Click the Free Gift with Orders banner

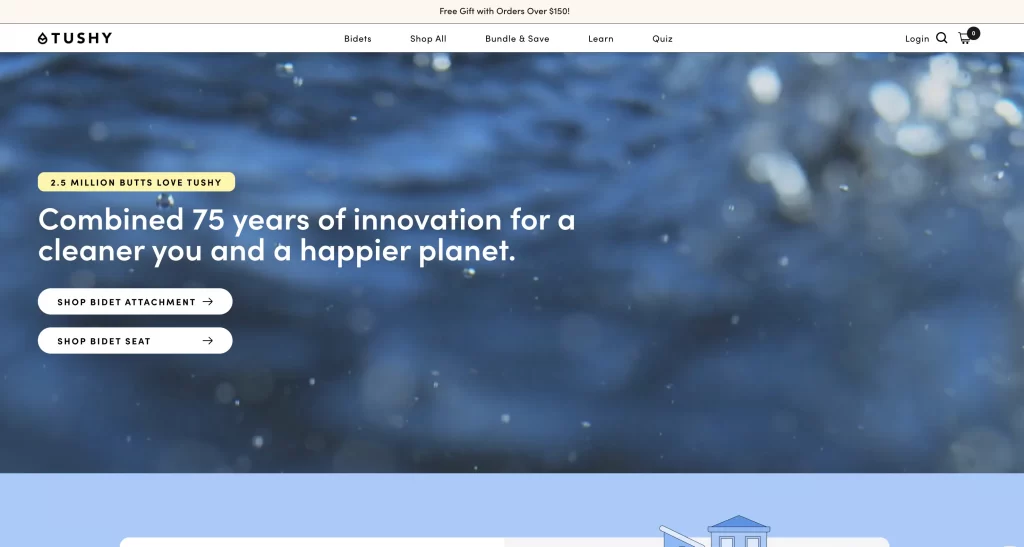pos(504,11)
